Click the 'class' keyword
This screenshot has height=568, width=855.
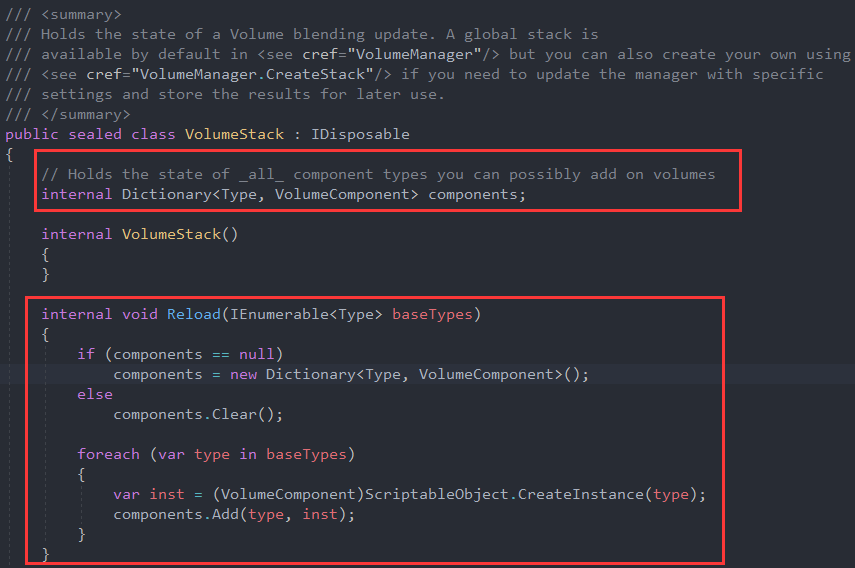[153, 134]
